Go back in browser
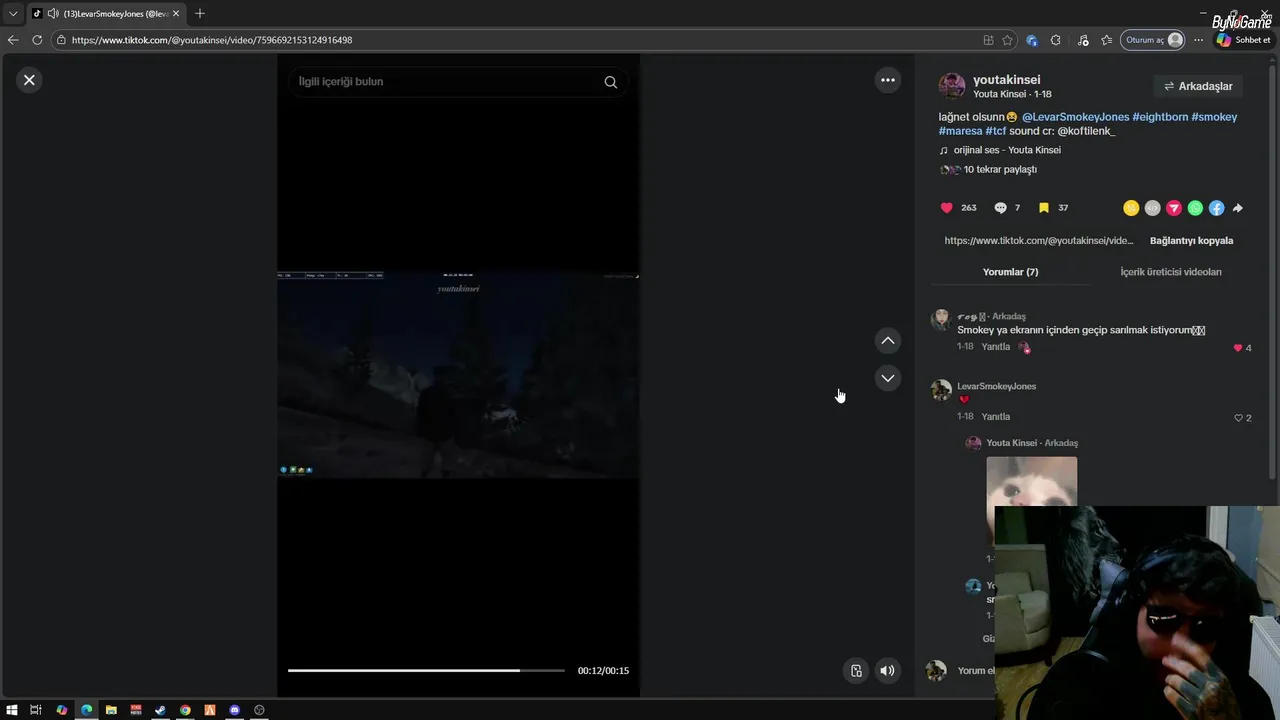 (13, 40)
